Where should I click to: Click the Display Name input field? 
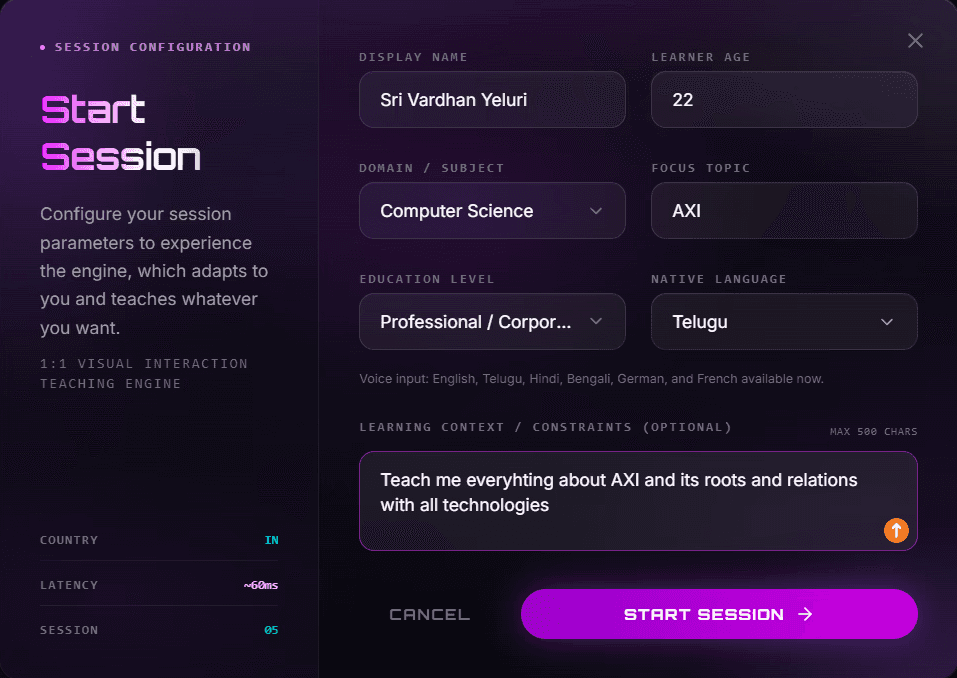point(492,100)
